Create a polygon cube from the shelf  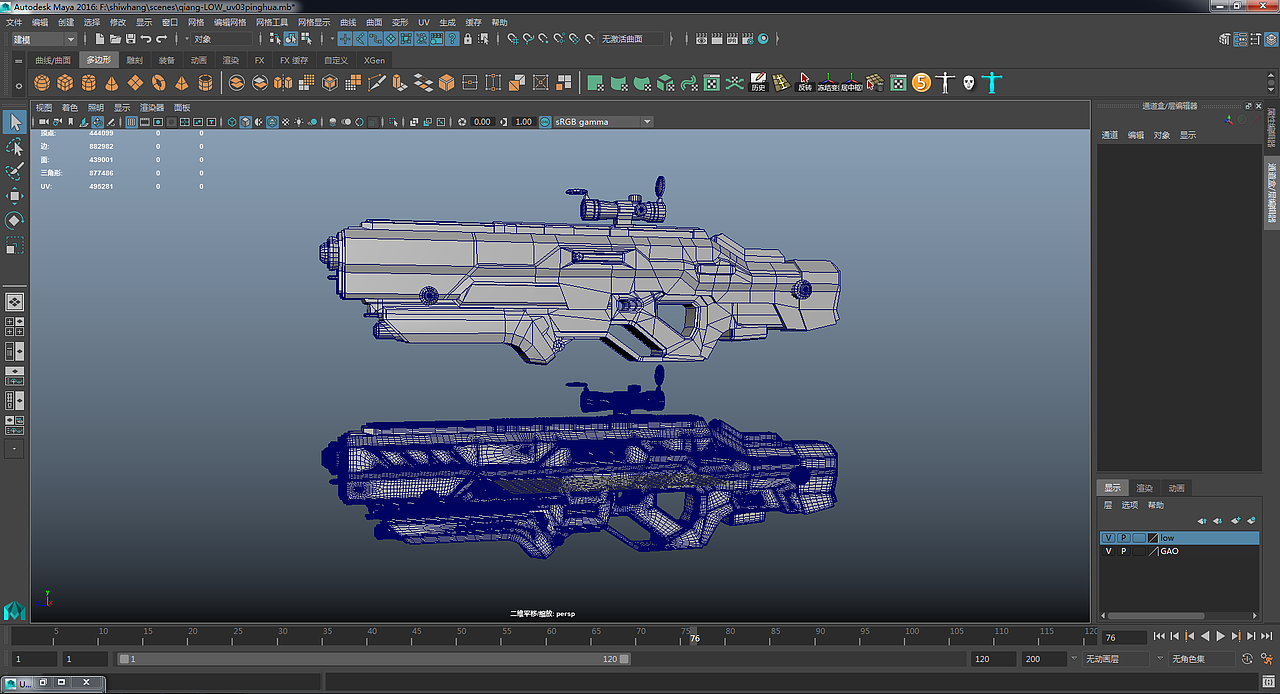(x=65, y=83)
